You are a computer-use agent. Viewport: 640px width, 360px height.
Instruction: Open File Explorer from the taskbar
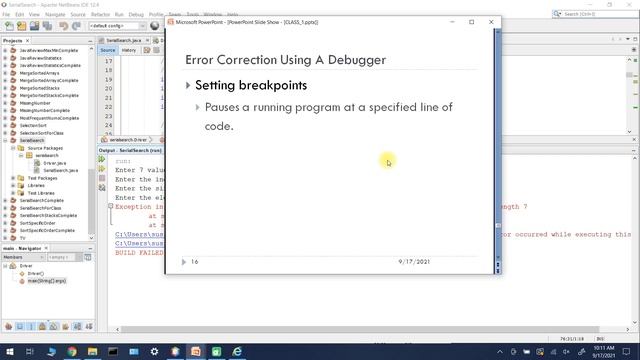93,351
